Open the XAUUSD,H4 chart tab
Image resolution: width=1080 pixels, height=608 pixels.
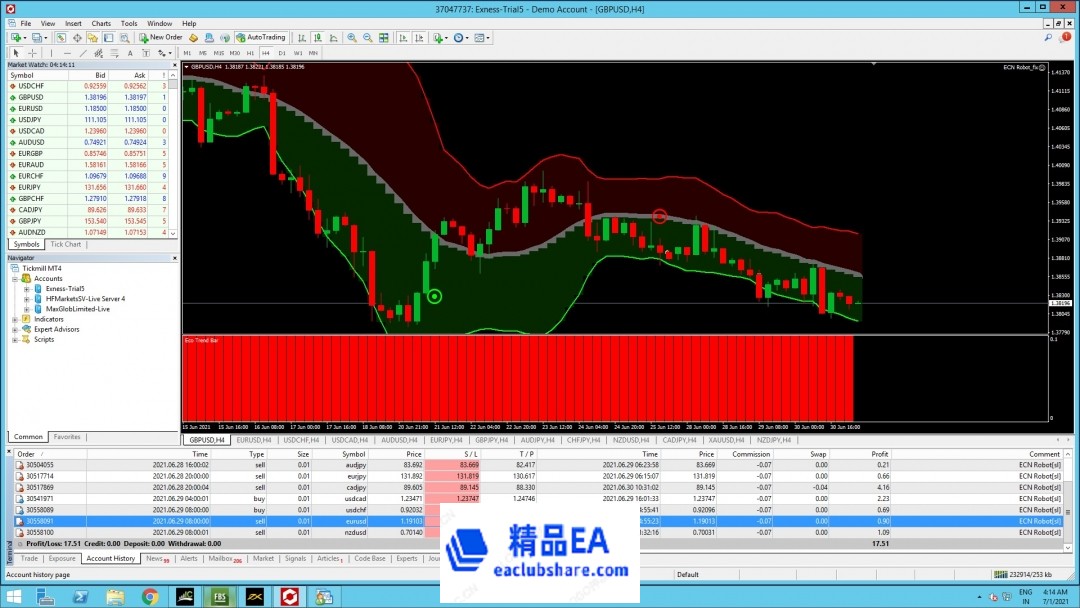pos(726,440)
